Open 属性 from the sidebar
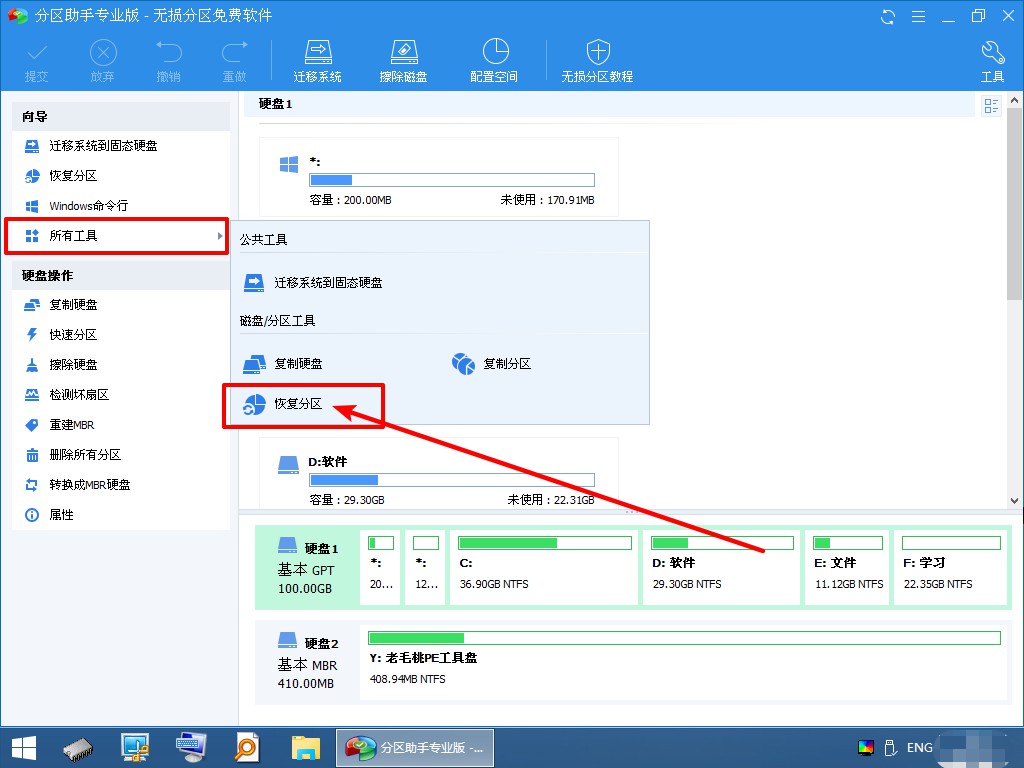1024x768 pixels. coord(121,515)
